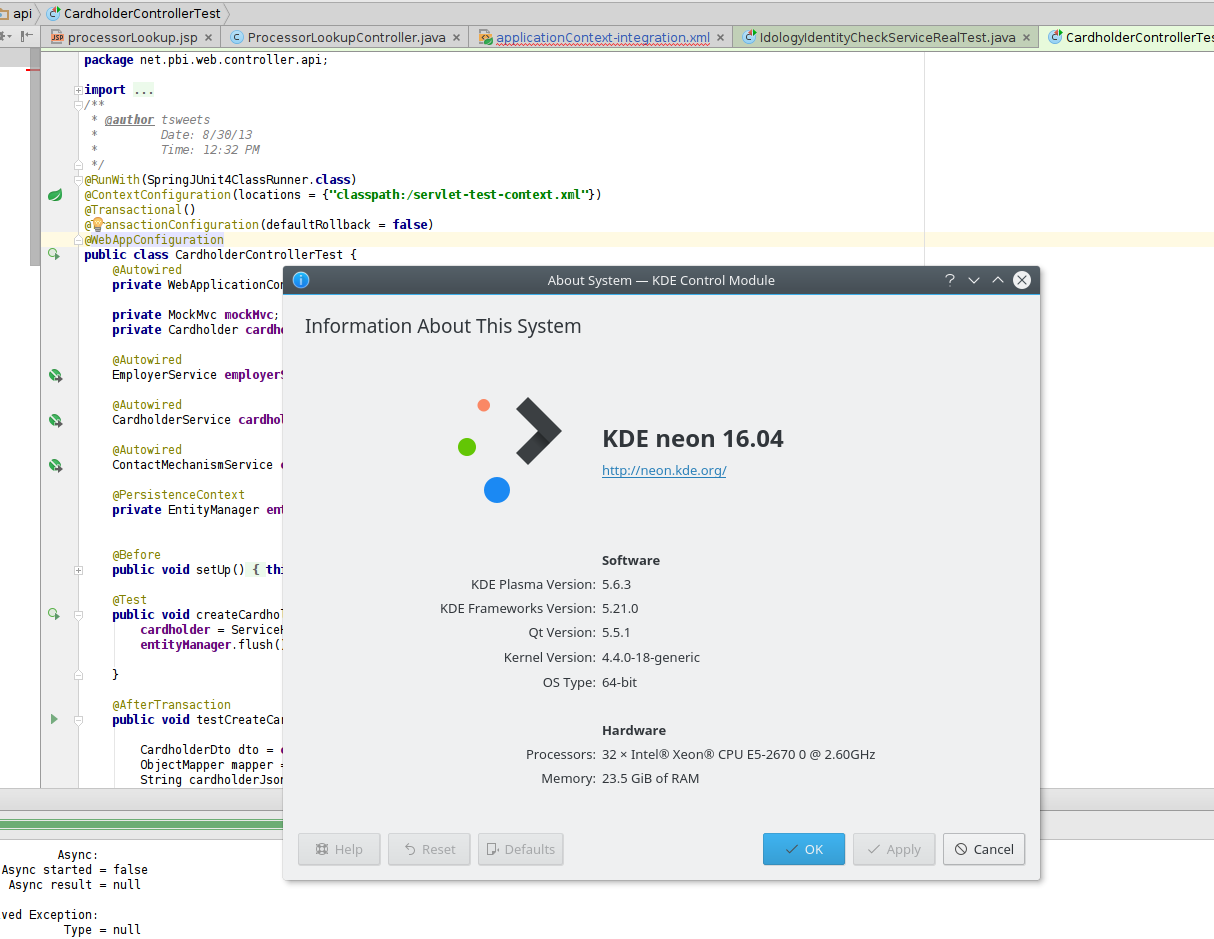Click the JSP file icon on the processorLookup.jsp tab
The image size is (1214, 939).
(57, 37)
